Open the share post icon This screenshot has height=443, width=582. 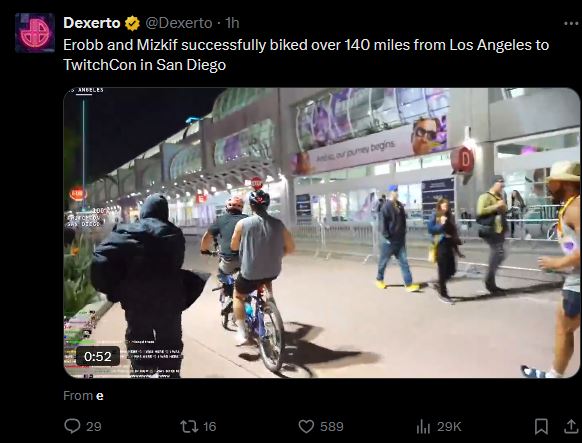pos(571,426)
